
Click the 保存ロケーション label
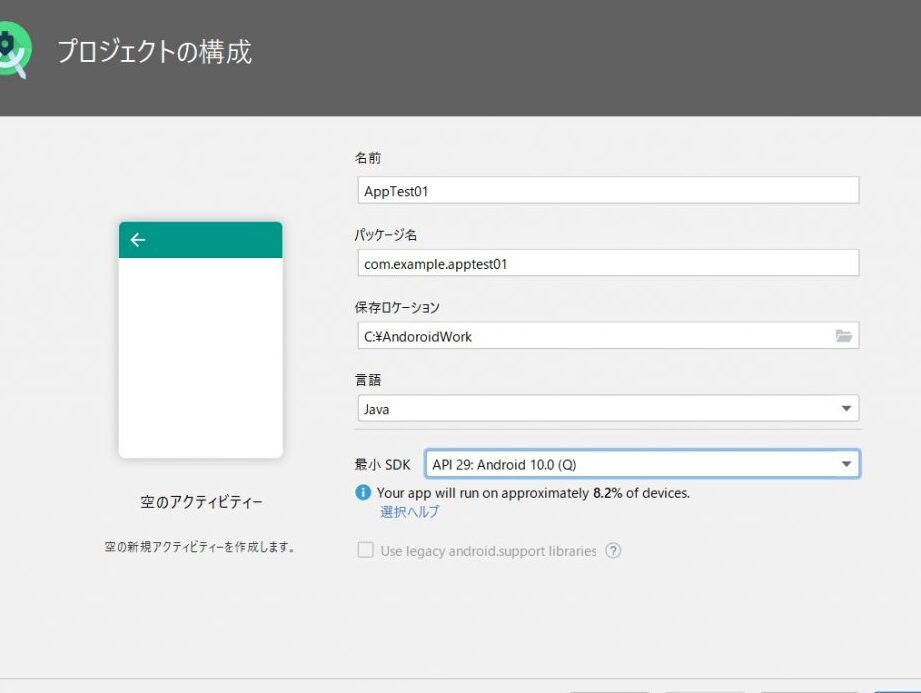point(397,307)
